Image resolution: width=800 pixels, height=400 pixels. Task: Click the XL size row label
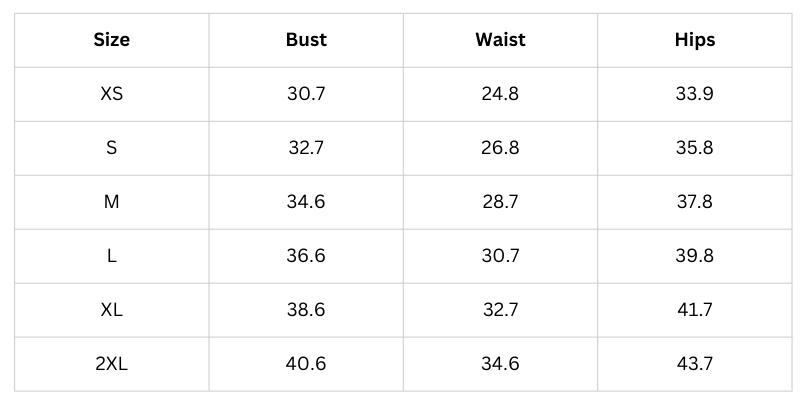click(x=112, y=310)
